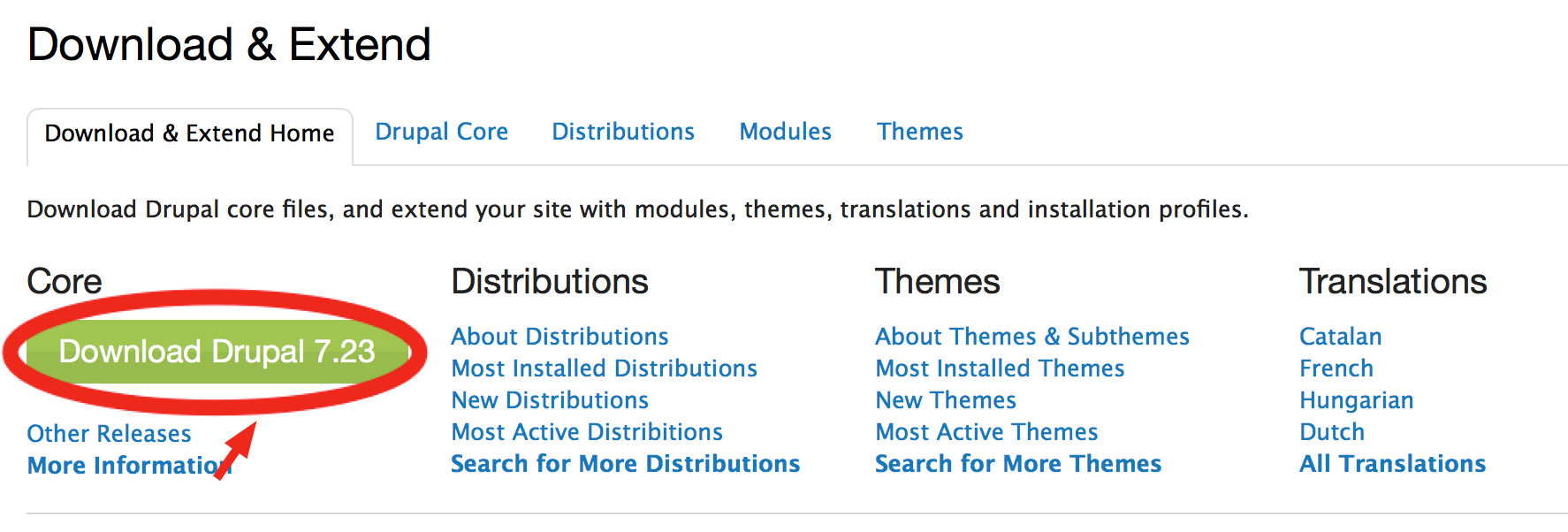Screen dimensions: 1568x532
Task: Click the More Information link
Action: pyautogui.click(x=129, y=466)
